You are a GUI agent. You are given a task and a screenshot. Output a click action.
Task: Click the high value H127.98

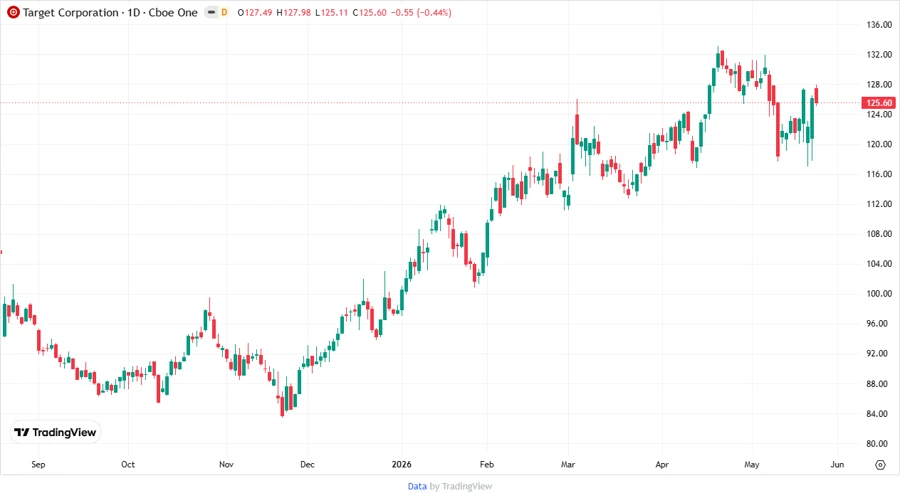coord(293,13)
